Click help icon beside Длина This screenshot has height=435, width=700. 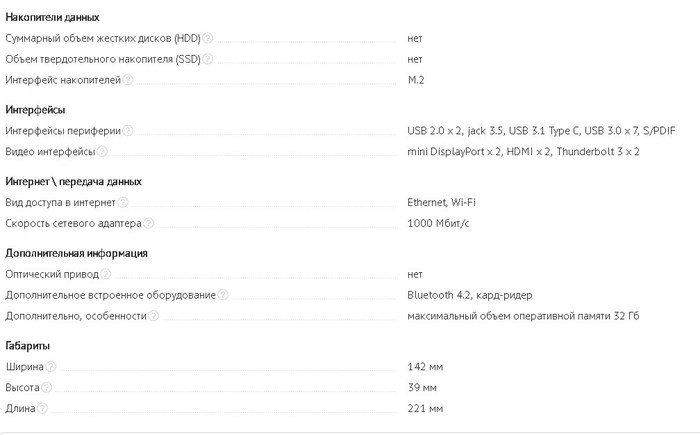42,408
